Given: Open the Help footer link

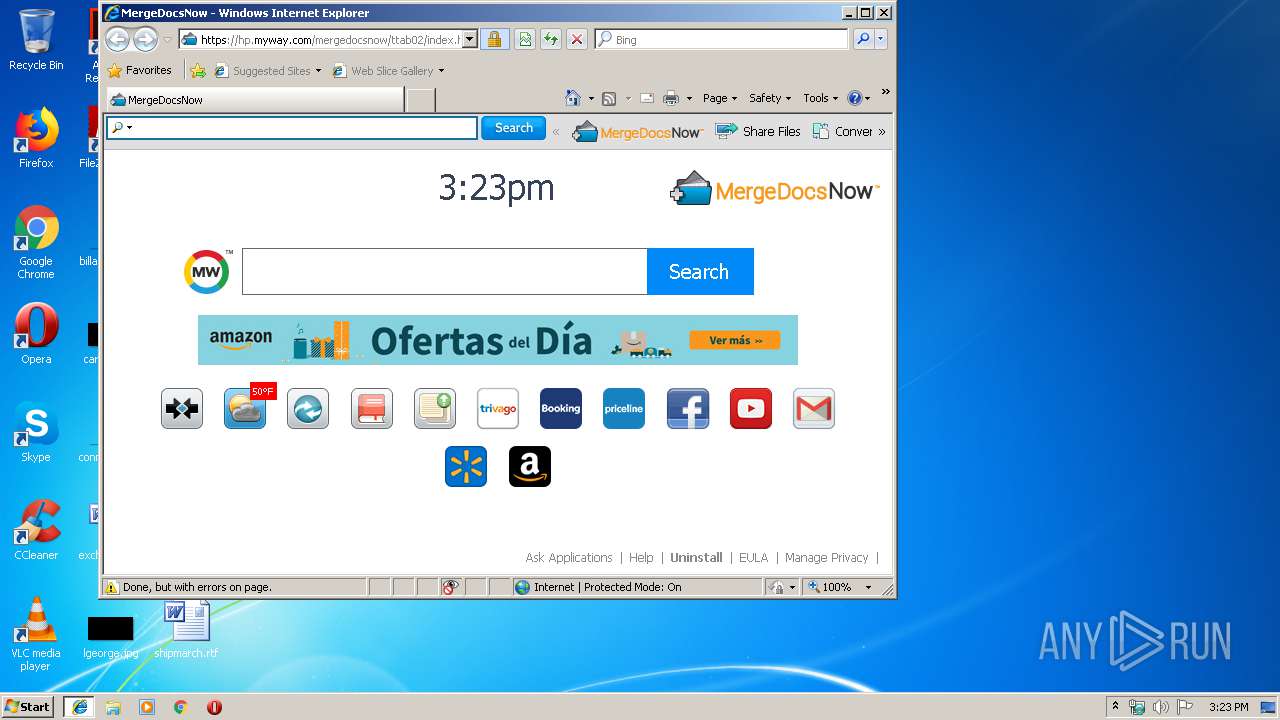Looking at the screenshot, I should click(641, 558).
